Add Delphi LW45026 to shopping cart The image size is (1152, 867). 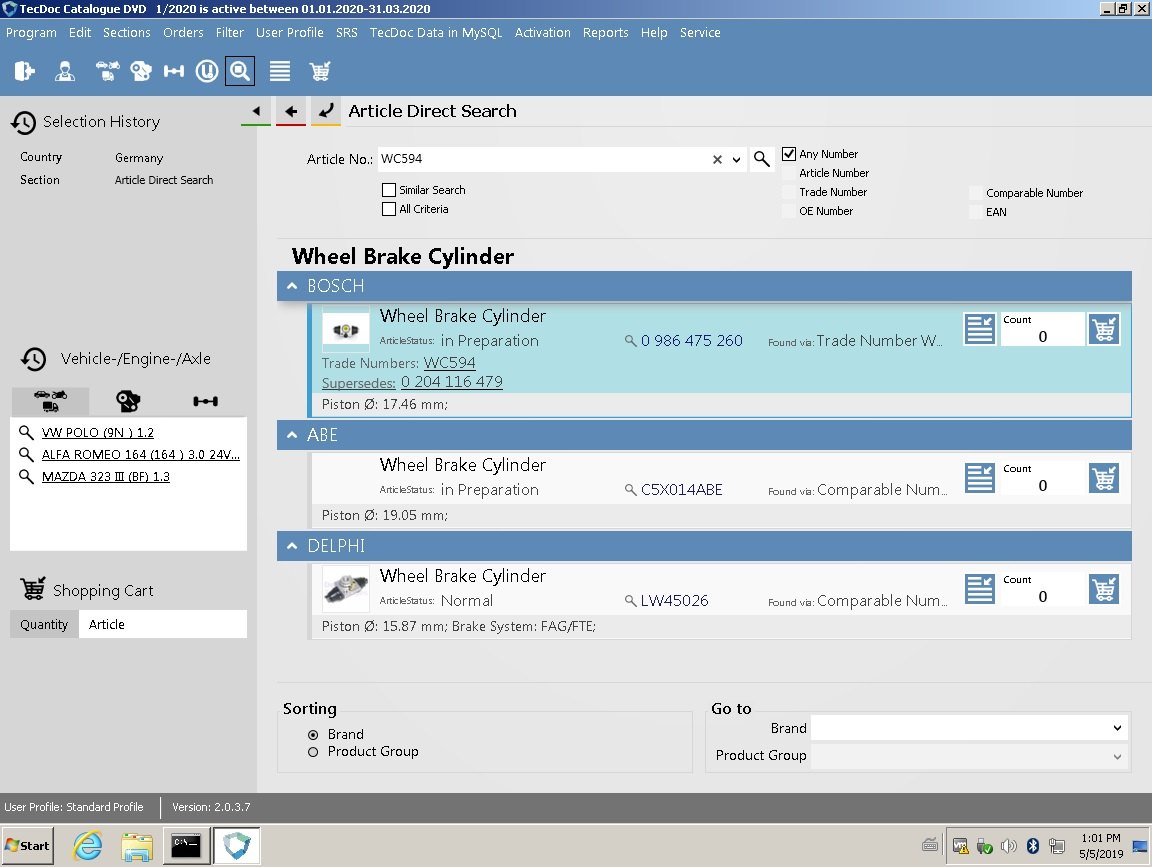1104,589
